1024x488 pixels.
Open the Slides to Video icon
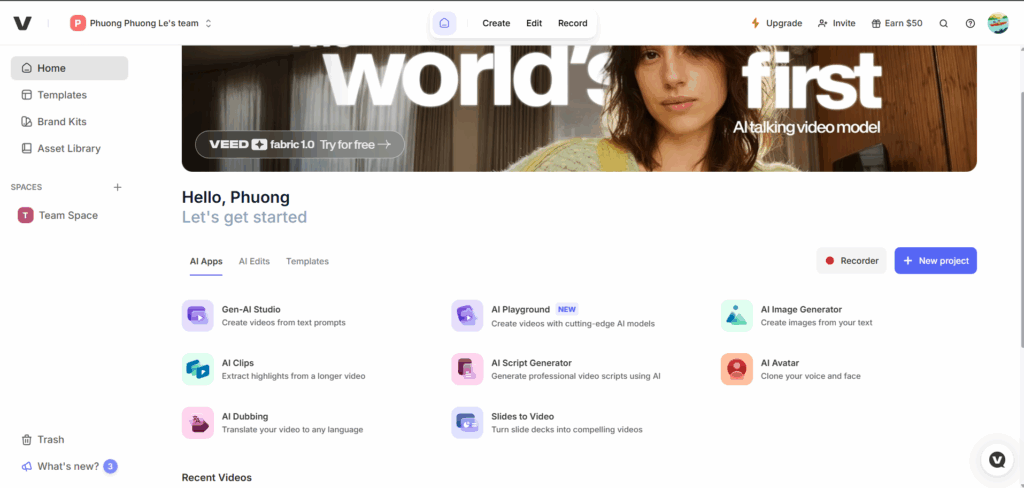pos(467,422)
